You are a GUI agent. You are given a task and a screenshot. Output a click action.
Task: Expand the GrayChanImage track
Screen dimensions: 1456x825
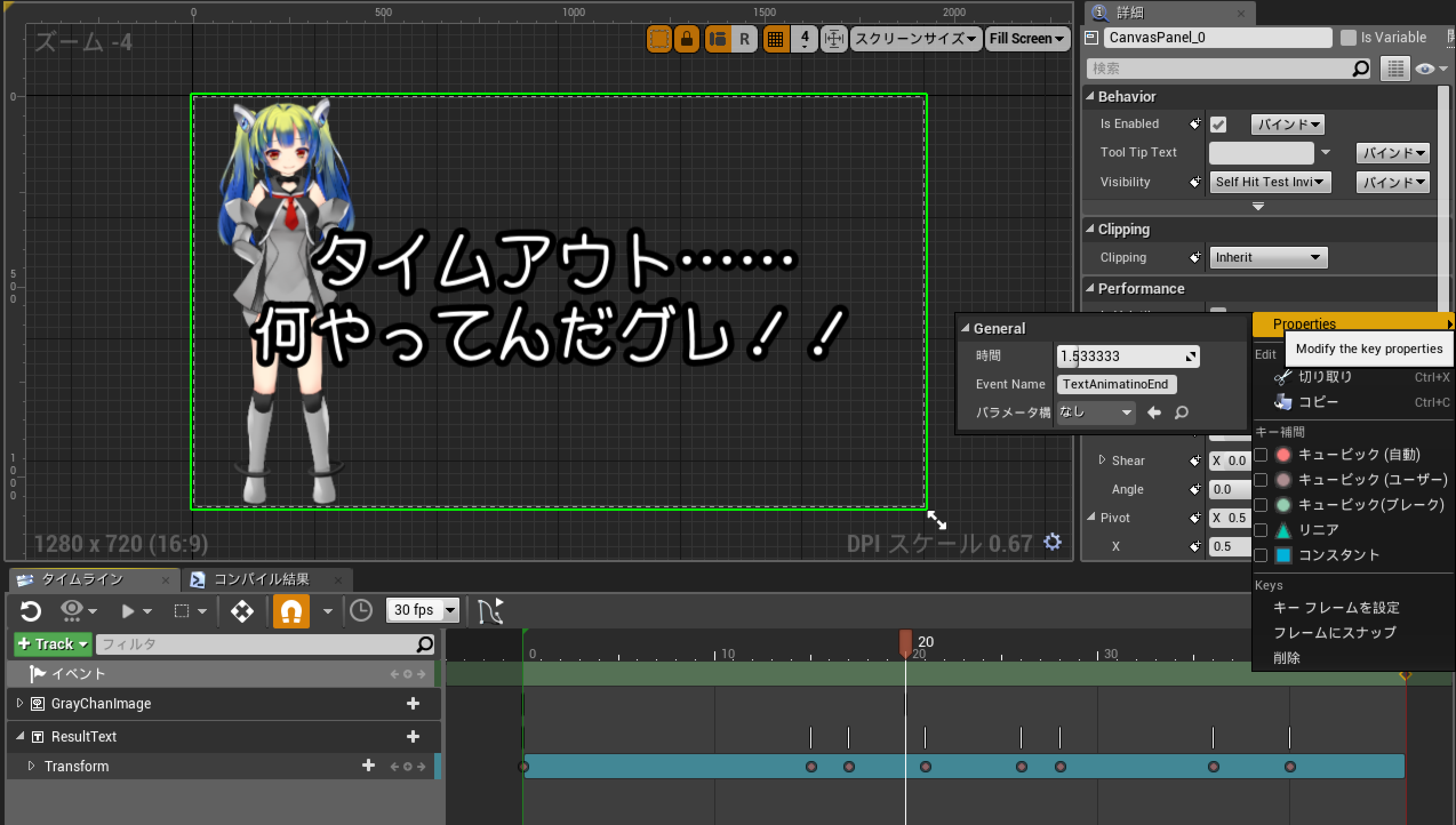20,703
